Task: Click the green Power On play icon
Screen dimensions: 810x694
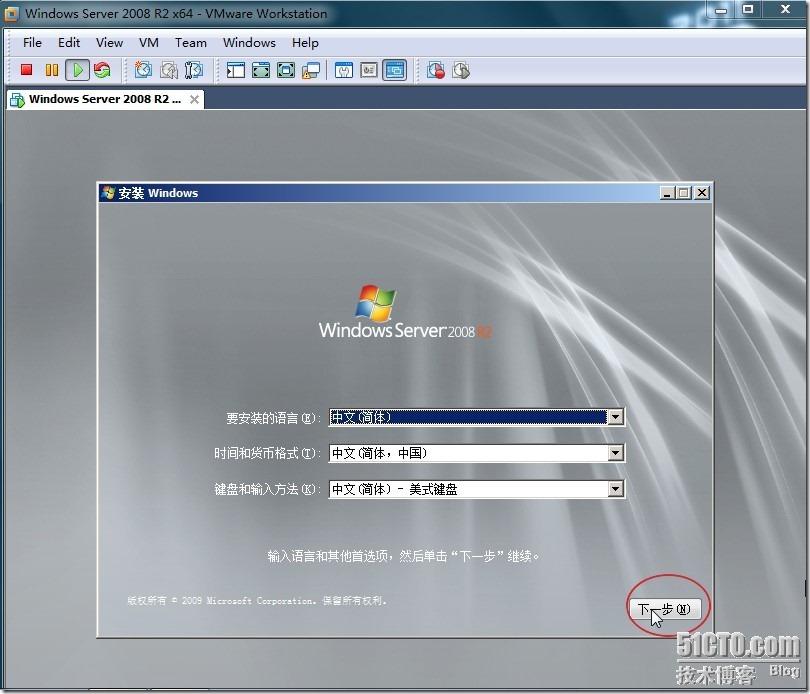Action: (x=77, y=70)
